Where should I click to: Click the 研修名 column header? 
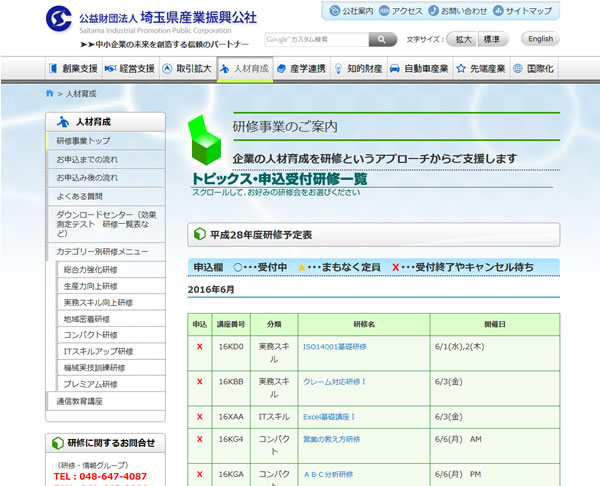click(x=364, y=325)
